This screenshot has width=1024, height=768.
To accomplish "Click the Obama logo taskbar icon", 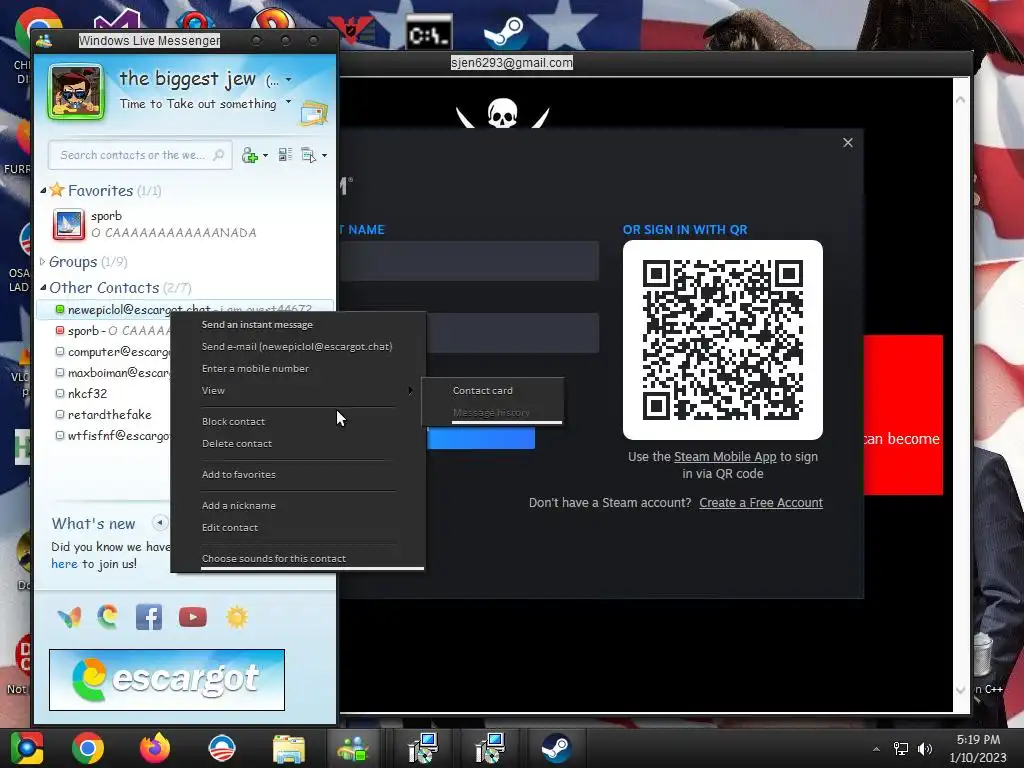I will (221, 748).
